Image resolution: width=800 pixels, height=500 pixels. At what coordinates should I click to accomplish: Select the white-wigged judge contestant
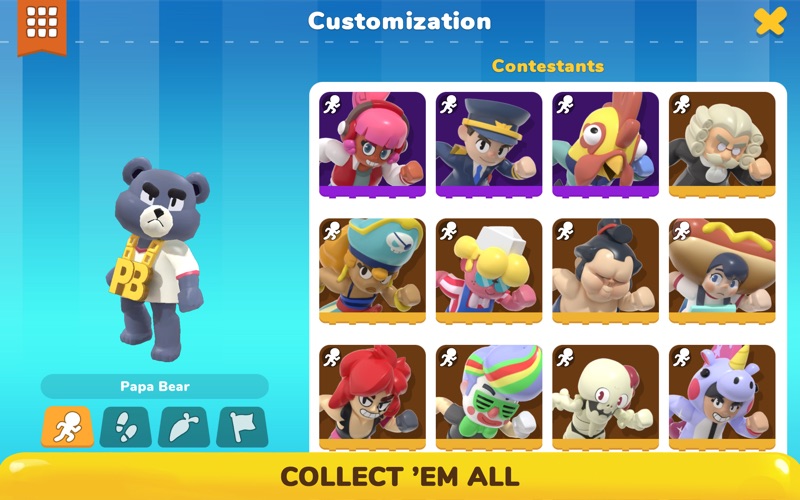pos(722,144)
